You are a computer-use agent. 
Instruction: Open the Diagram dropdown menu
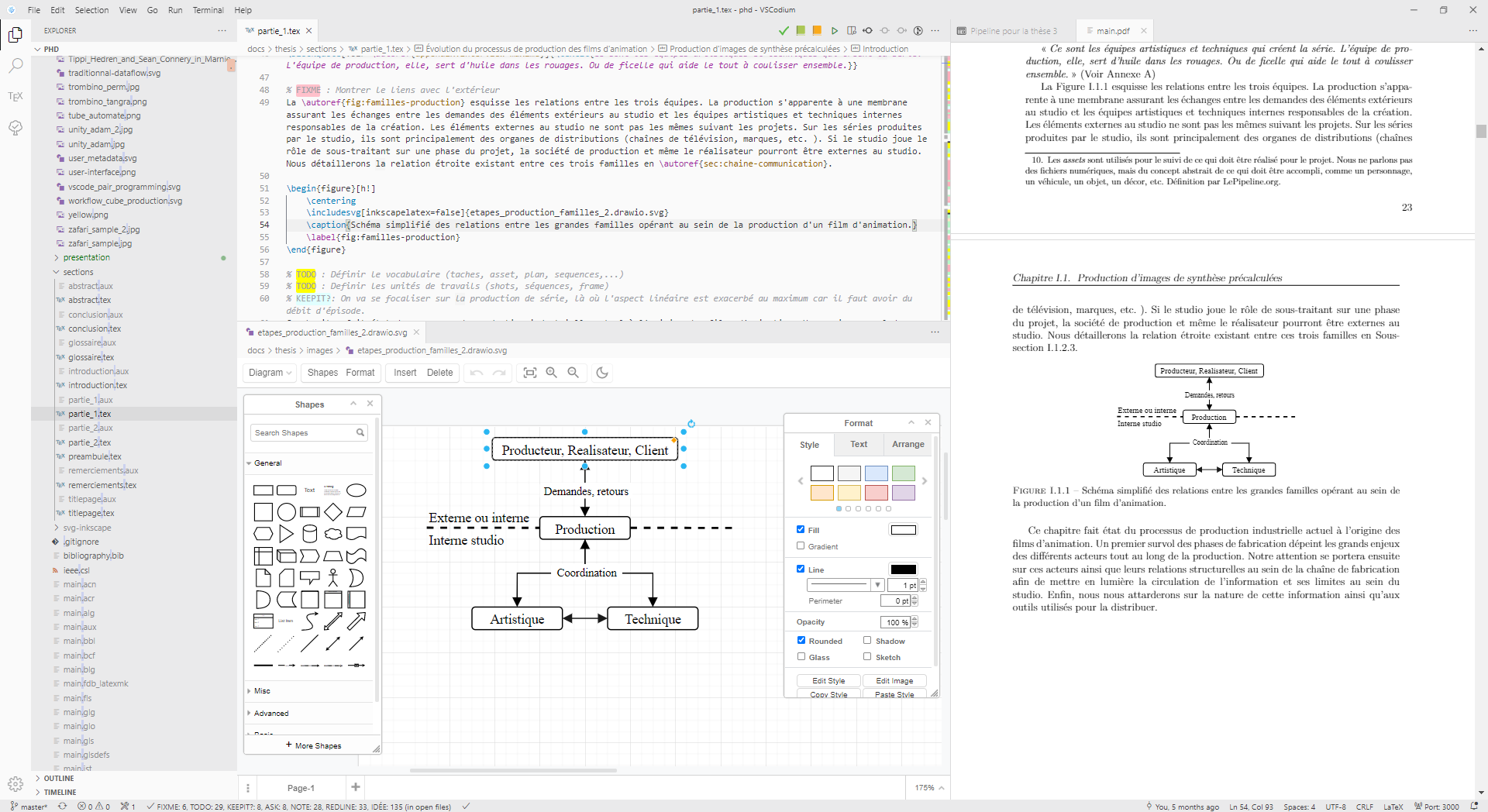269,373
